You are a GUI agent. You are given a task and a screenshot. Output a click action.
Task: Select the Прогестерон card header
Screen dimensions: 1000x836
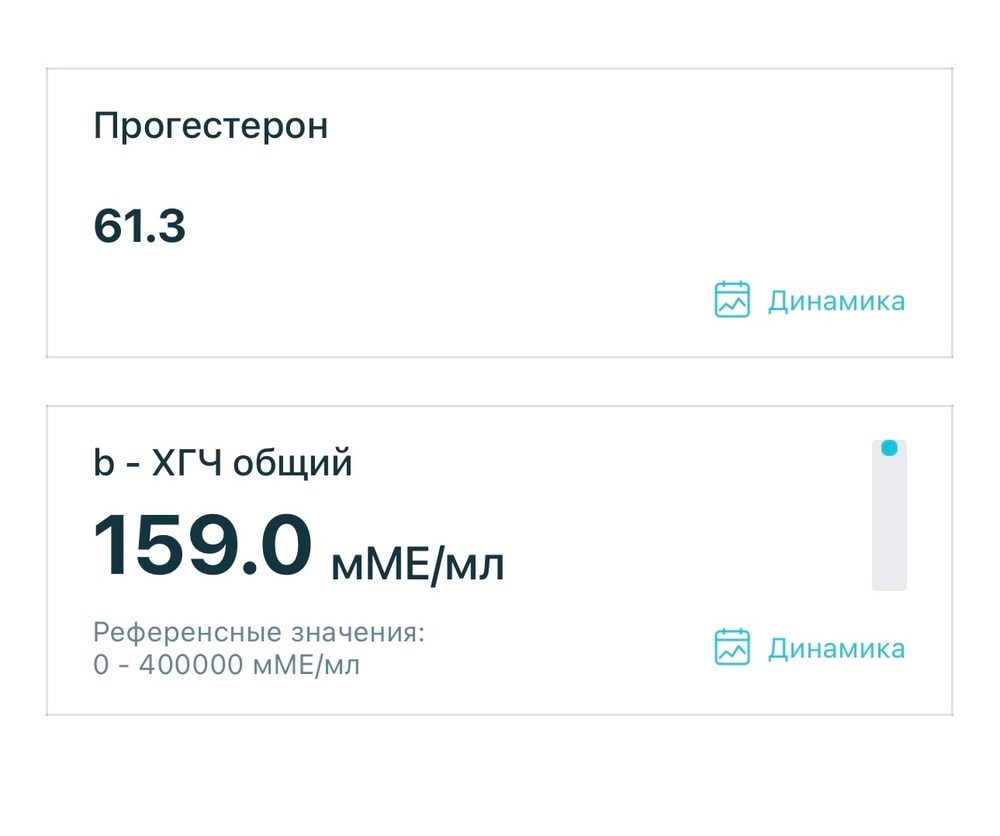(210, 125)
